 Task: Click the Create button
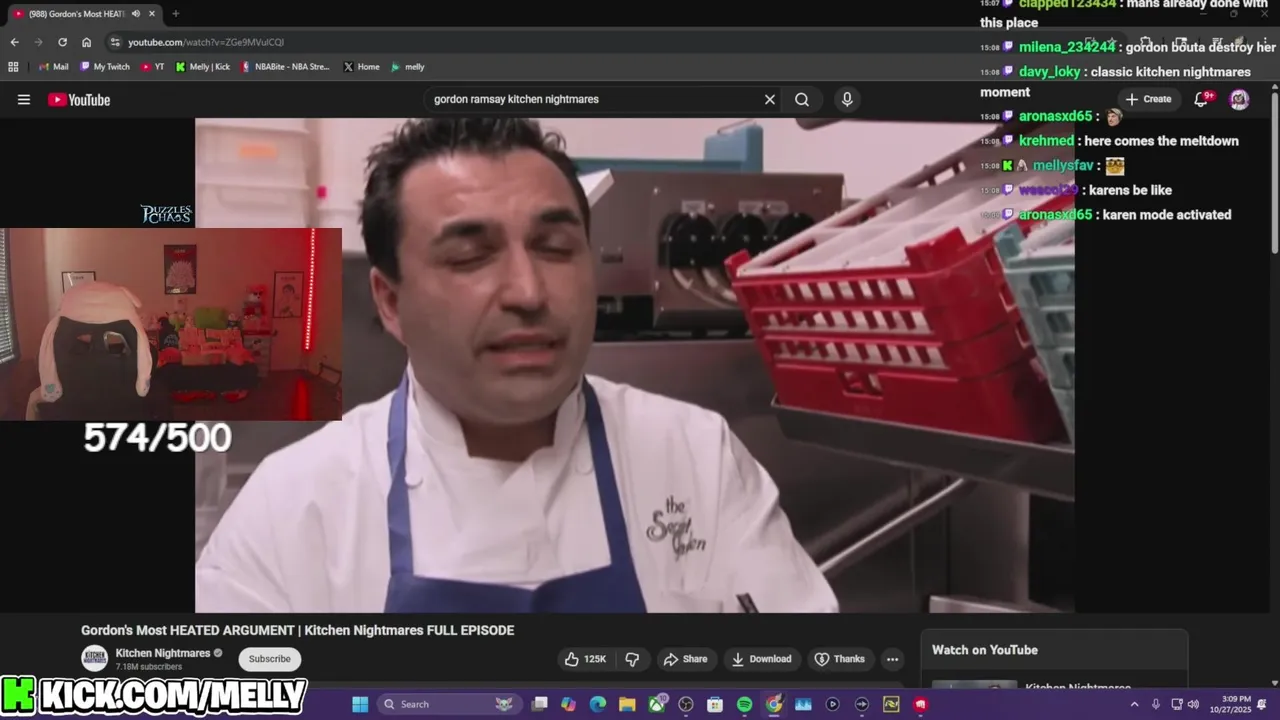1148,99
